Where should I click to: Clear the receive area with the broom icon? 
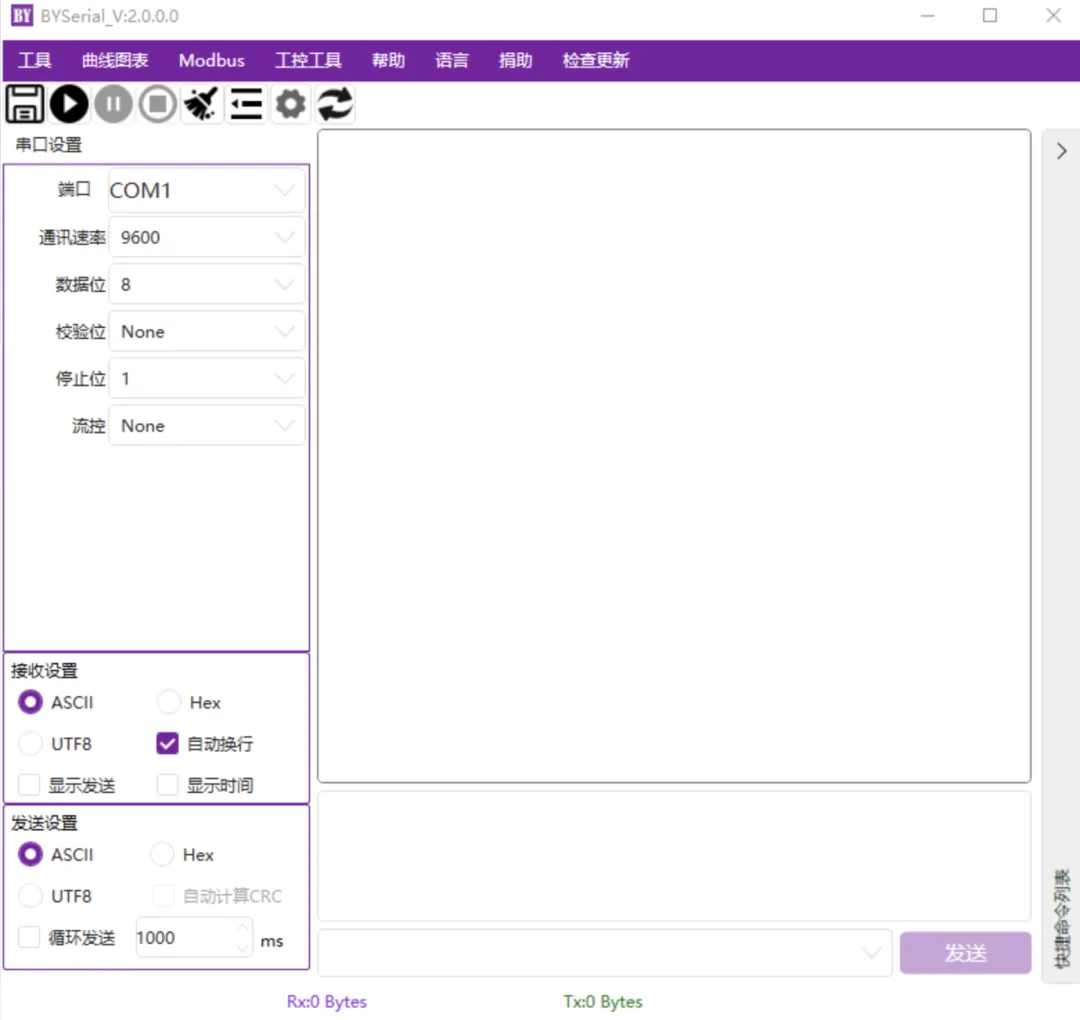point(202,104)
